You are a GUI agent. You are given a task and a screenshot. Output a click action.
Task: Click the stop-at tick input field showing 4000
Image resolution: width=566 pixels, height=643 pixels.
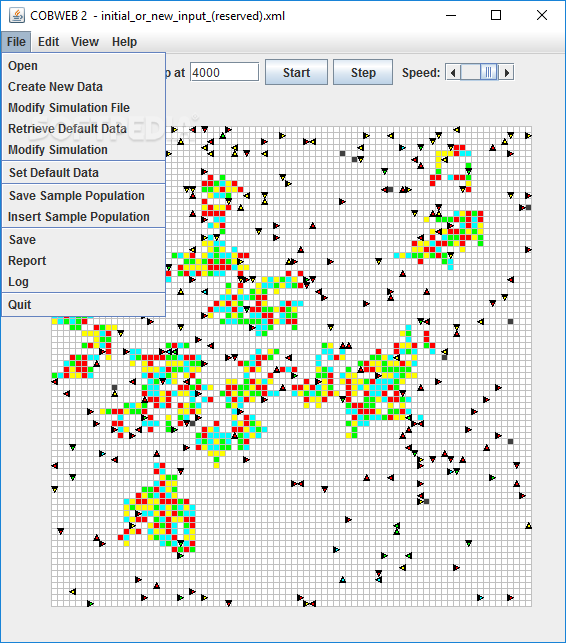coord(224,73)
